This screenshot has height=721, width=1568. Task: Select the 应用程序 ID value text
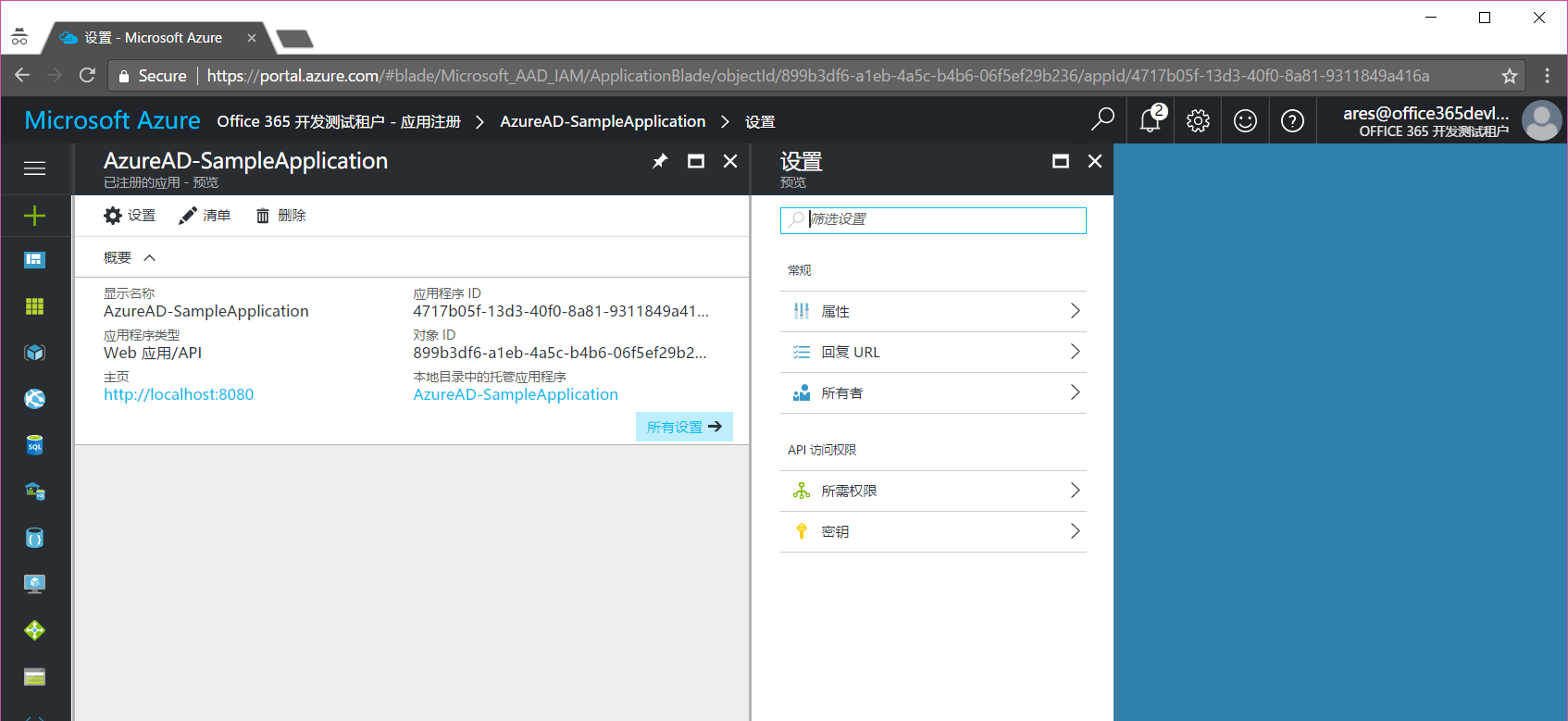point(561,311)
